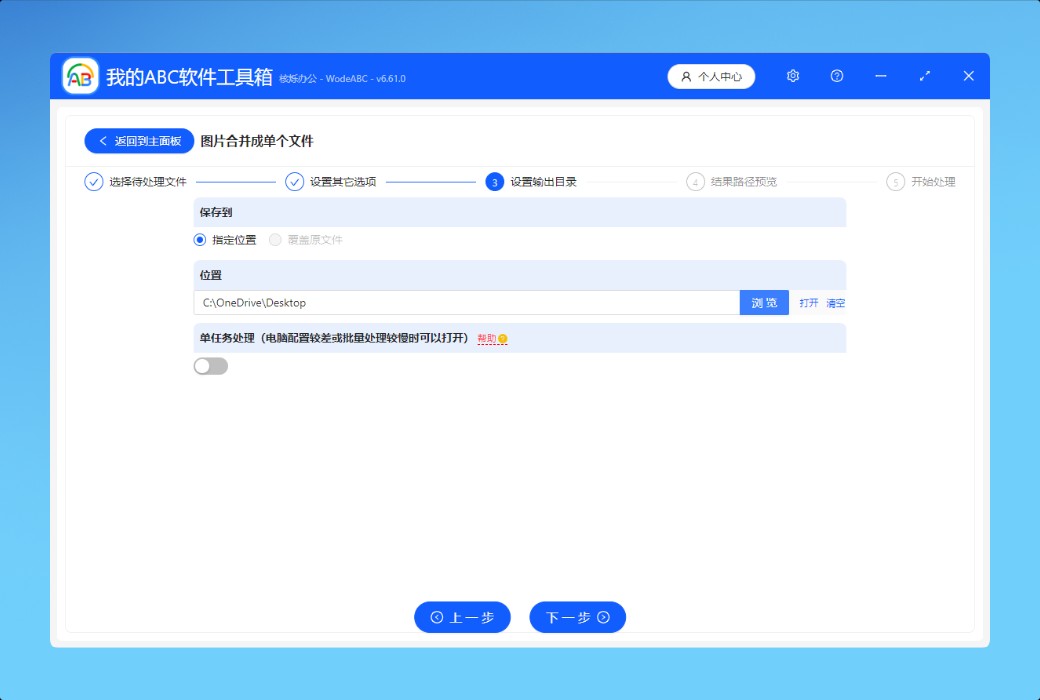The image size is (1040, 700).
Task: Open the help question mark icon
Action: tap(837, 76)
